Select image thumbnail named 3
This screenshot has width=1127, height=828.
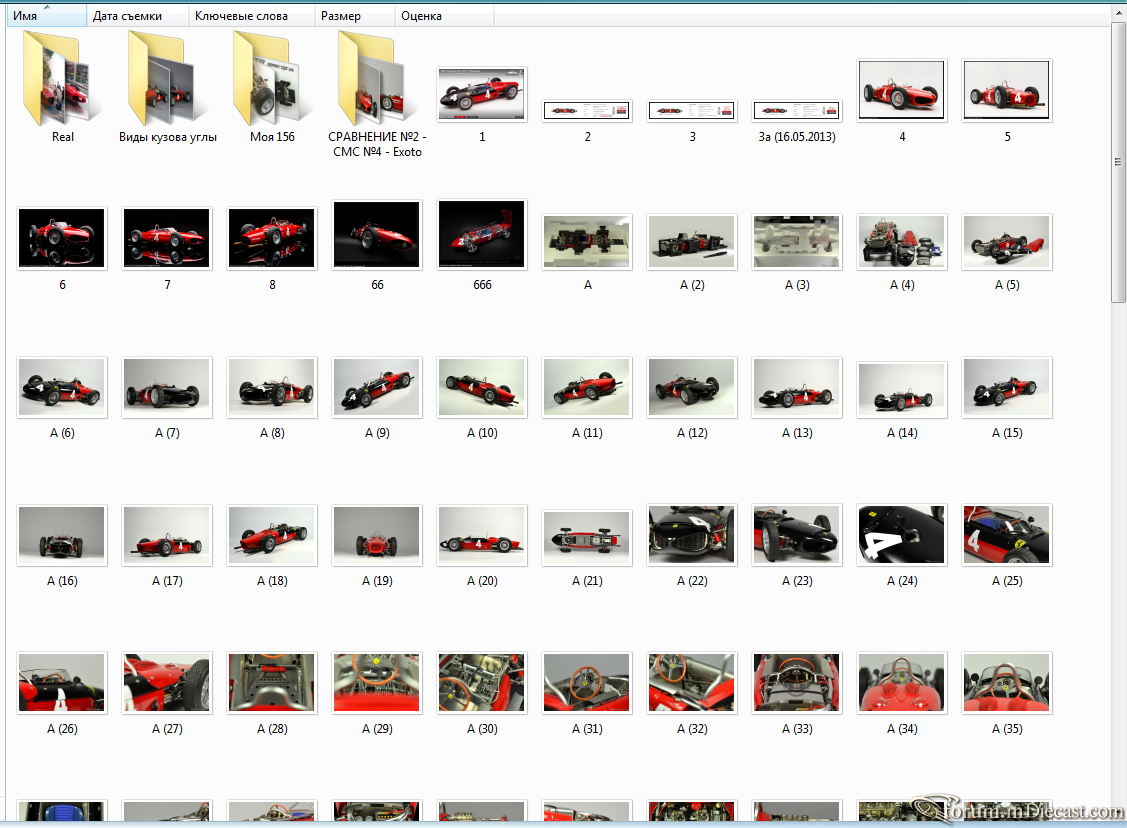coord(691,111)
